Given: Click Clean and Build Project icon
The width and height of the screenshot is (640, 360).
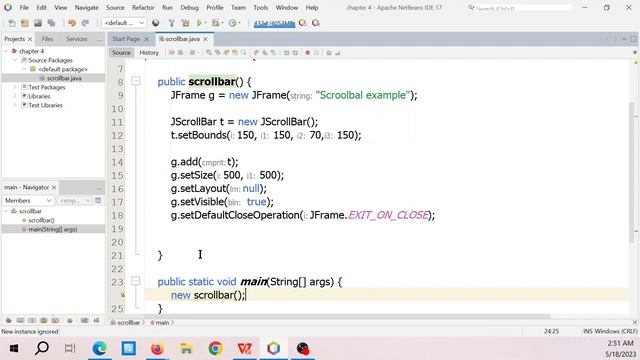Looking at the screenshot, I should click(185, 23).
